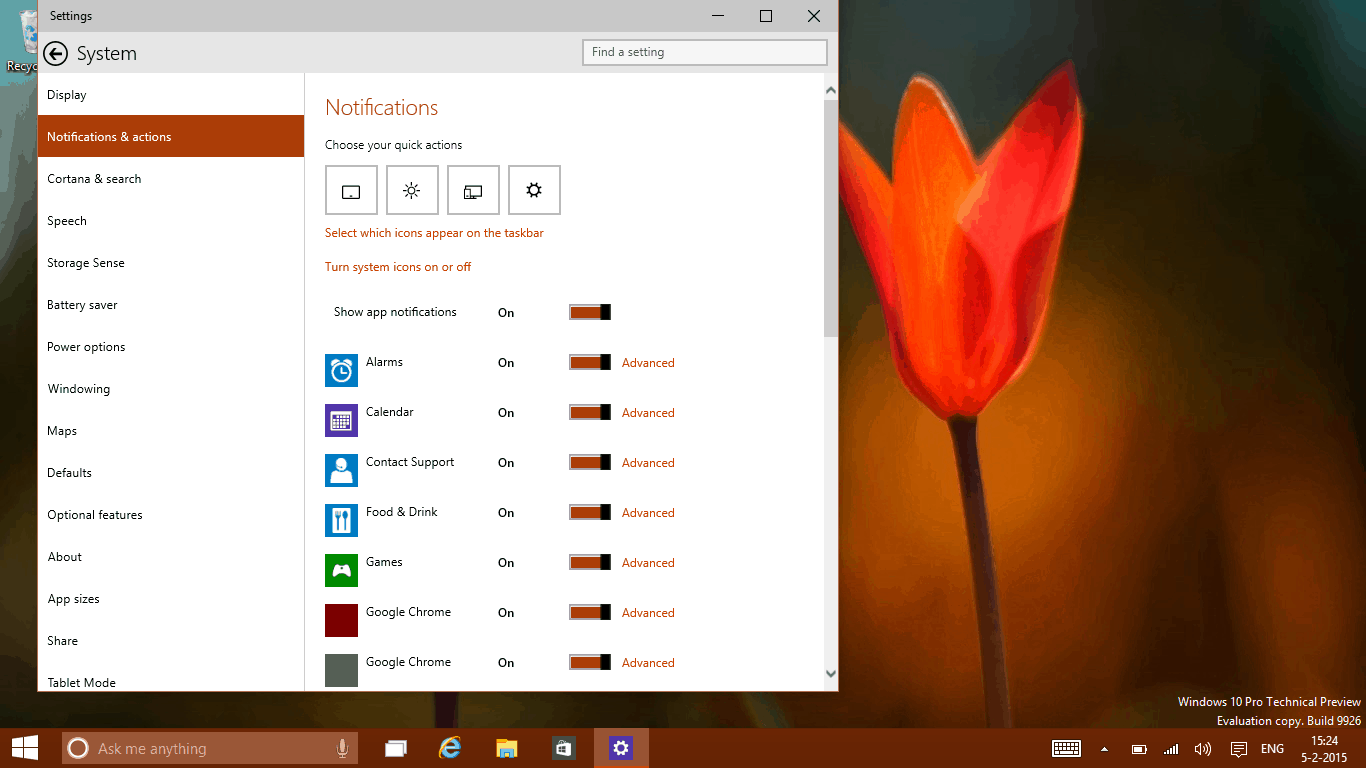Image resolution: width=1366 pixels, height=768 pixels.
Task: Expand hidden system tray icons arrow
Action: tap(1104, 749)
